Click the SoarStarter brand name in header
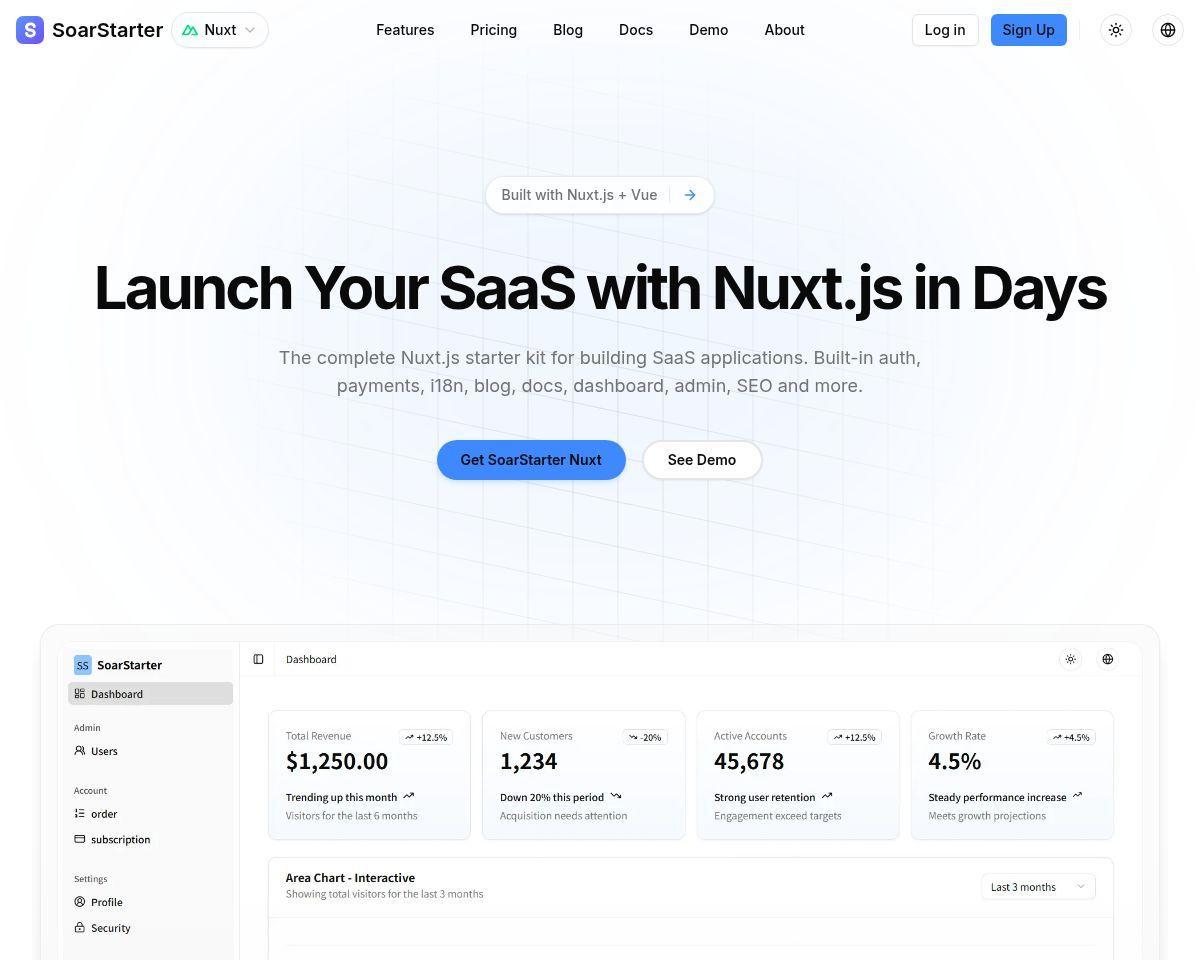This screenshot has width=1200, height=960. [107, 30]
